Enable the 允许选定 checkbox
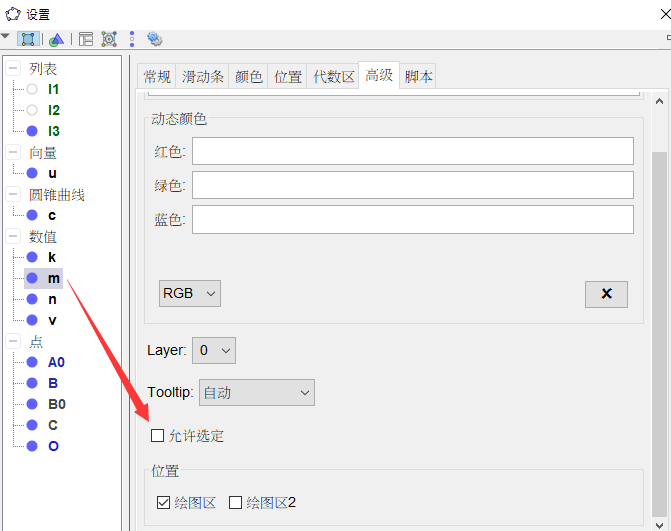Screen dimensions: 671x531 (x=157, y=436)
